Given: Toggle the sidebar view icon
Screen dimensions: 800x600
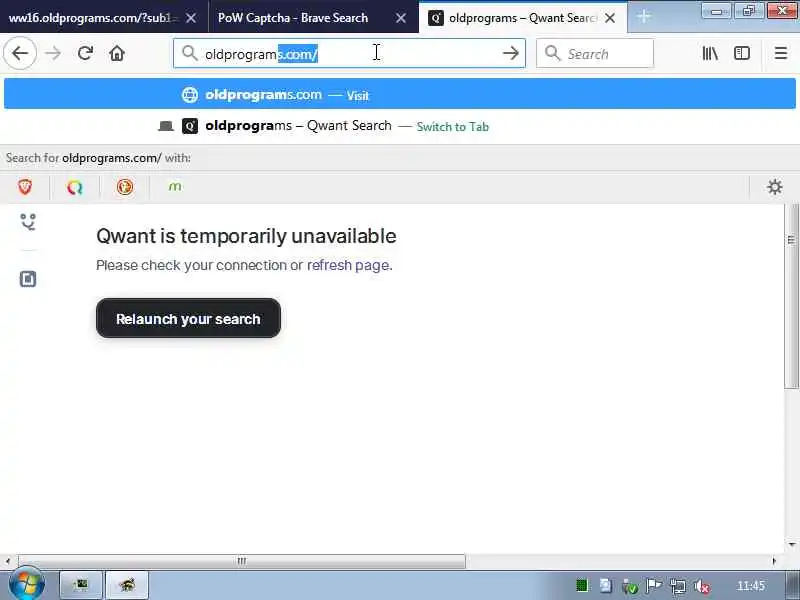Looking at the screenshot, I should [742, 53].
